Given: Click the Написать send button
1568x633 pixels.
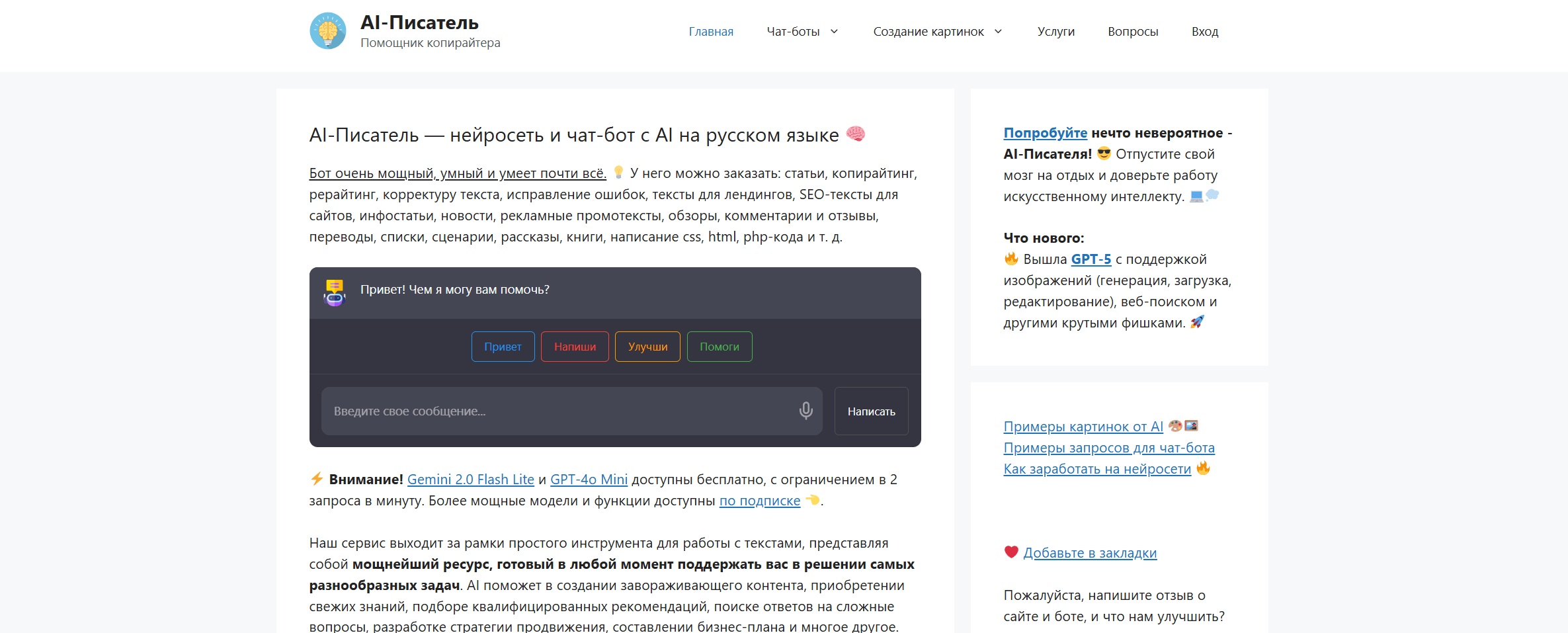Looking at the screenshot, I should (871, 411).
